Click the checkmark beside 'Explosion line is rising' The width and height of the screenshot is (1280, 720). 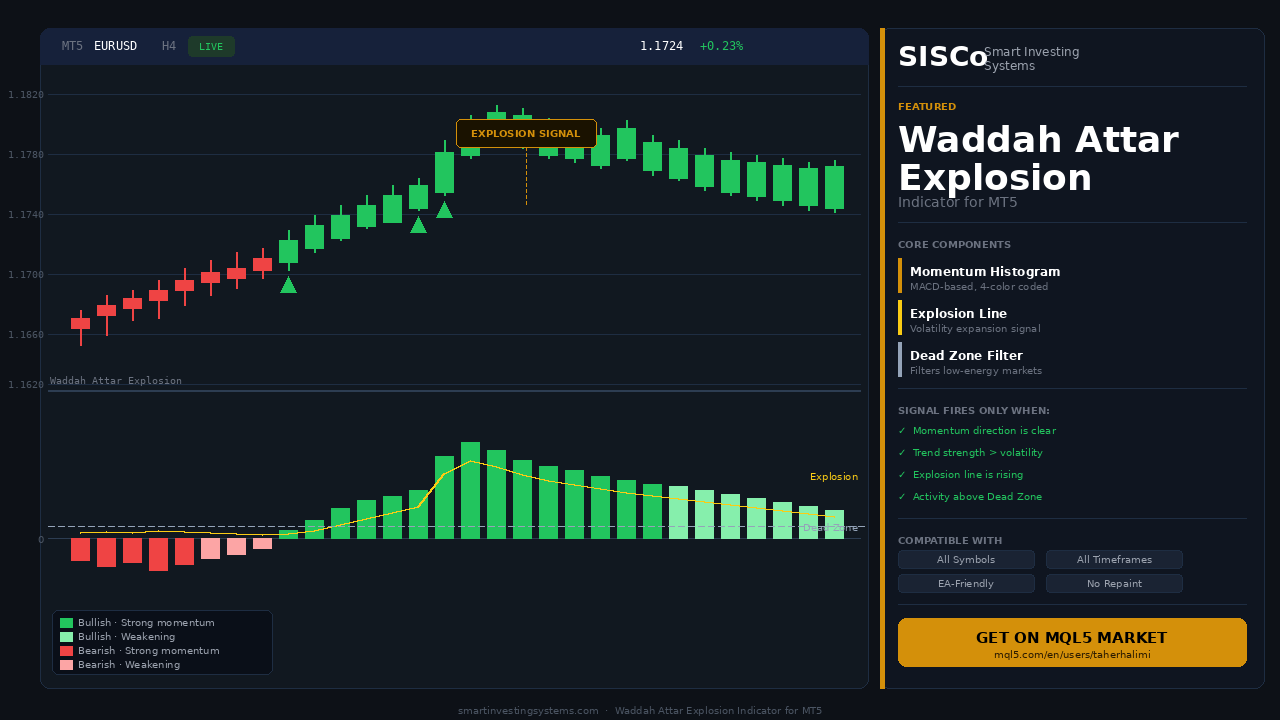tap(901, 475)
